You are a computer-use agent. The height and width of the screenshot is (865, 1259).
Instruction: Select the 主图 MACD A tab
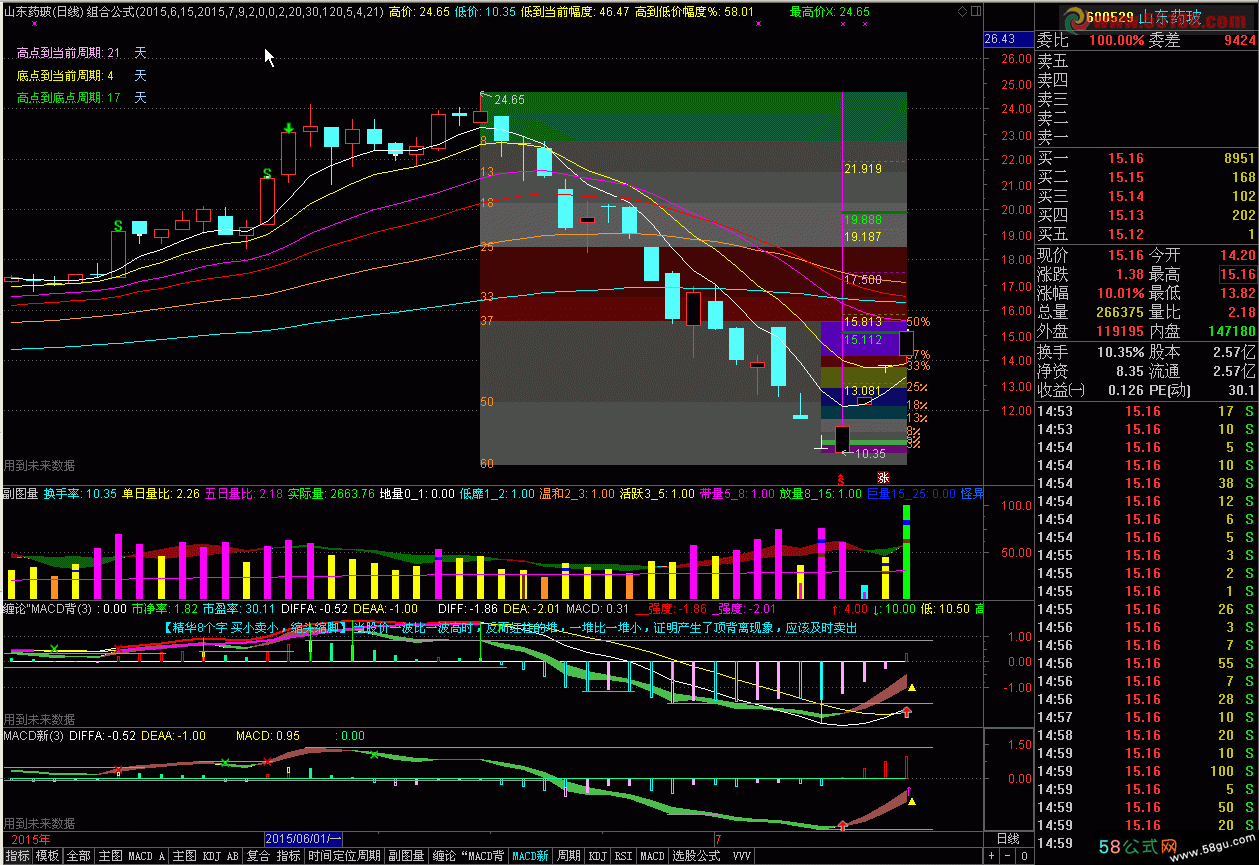click(x=133, y=856)
